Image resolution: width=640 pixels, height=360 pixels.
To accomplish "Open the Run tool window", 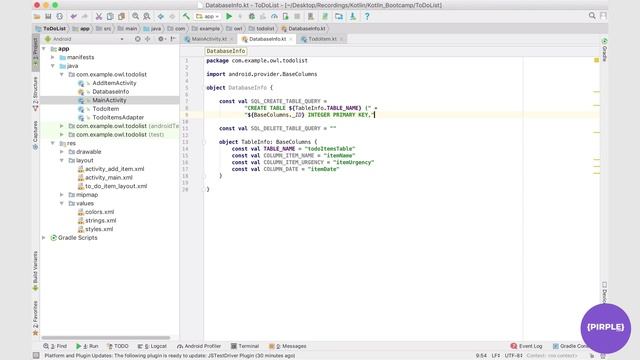I will [87, 346].
